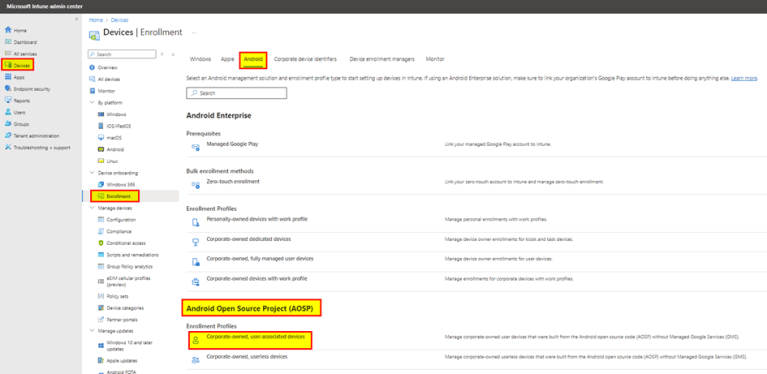
Task: Collapse the left navigation pane chevron
Action: 76,19
